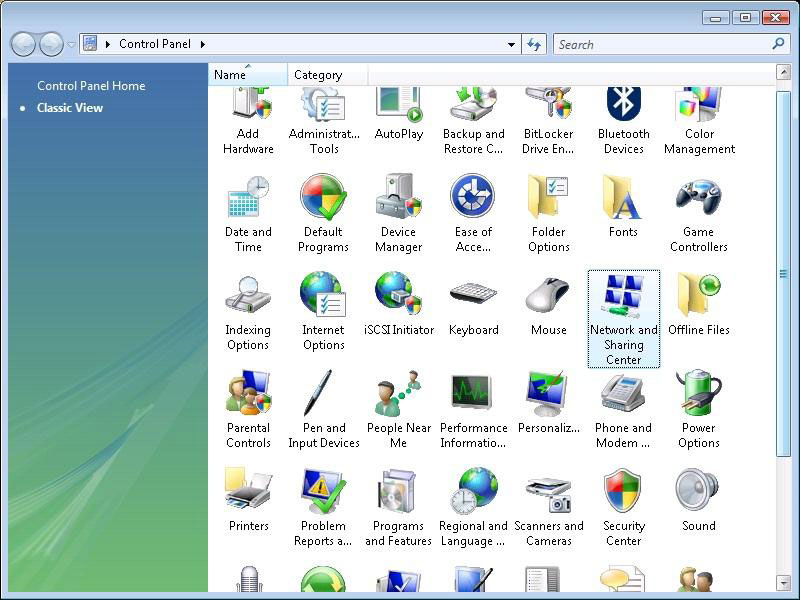Open the Add Hardware applet

pyautogui.click(x=248, y=121)
